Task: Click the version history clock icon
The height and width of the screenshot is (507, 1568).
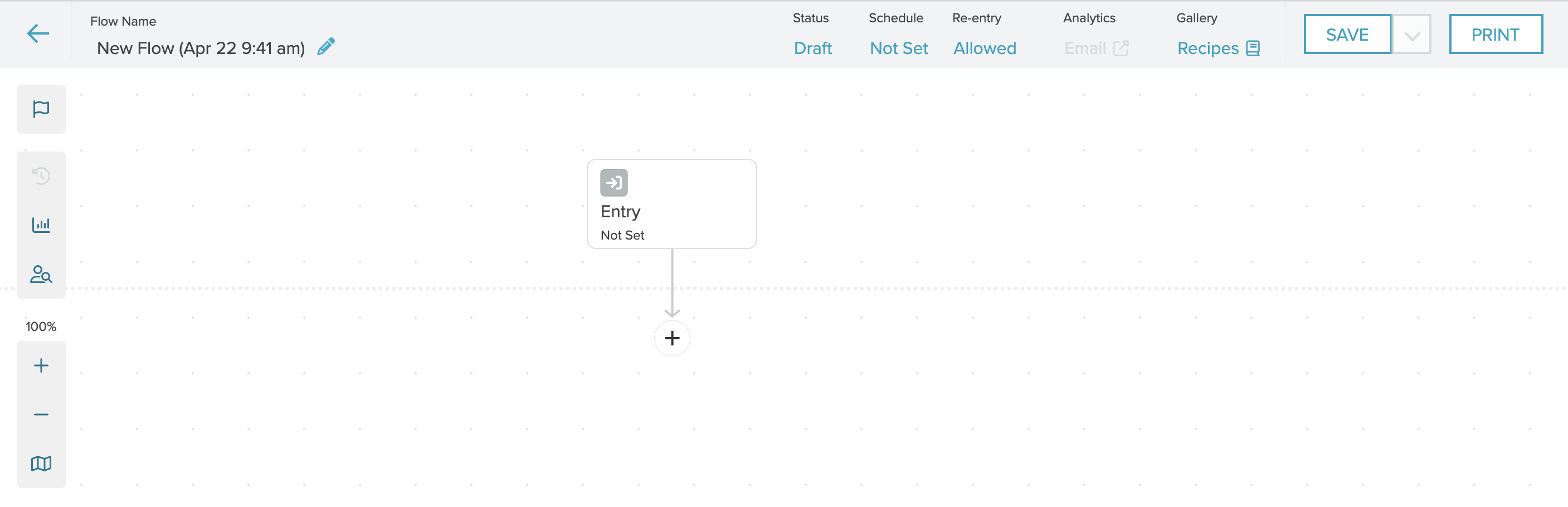Action: [x=41, y=176]
